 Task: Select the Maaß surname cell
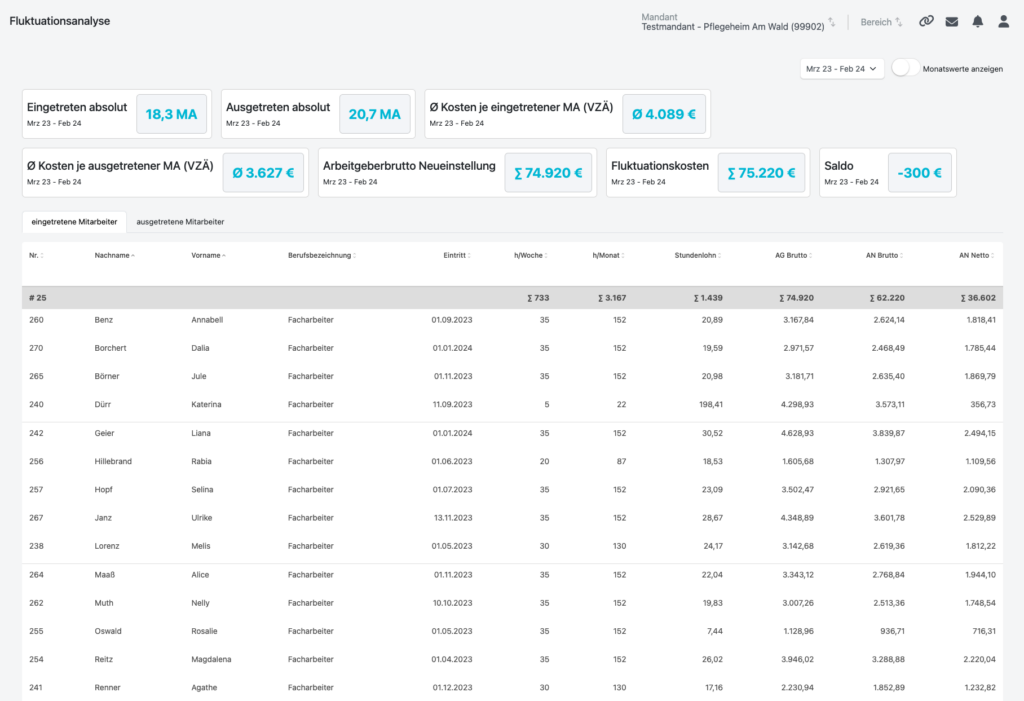104,575
